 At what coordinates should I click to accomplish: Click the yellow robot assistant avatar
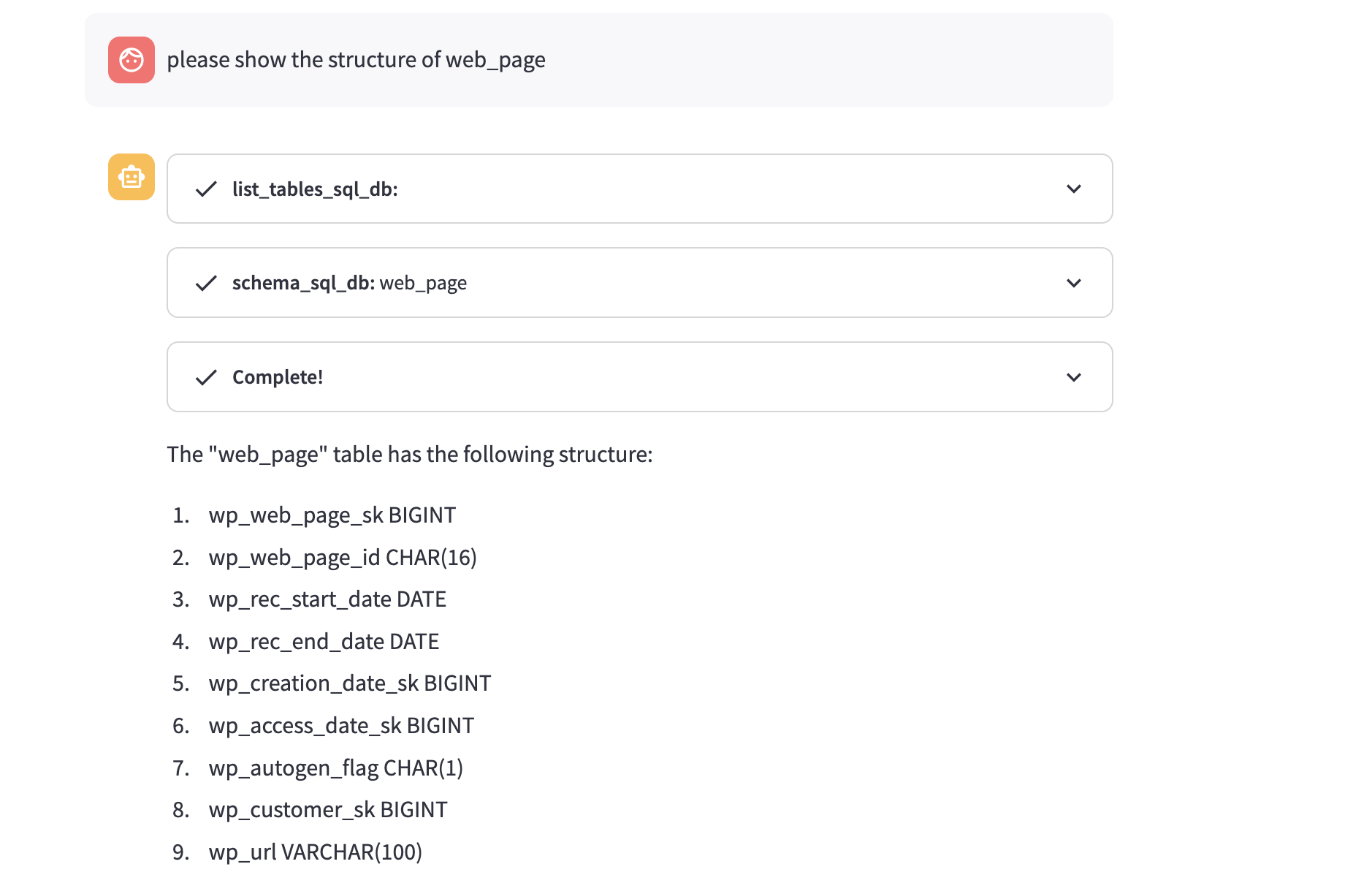click(132, 177)
